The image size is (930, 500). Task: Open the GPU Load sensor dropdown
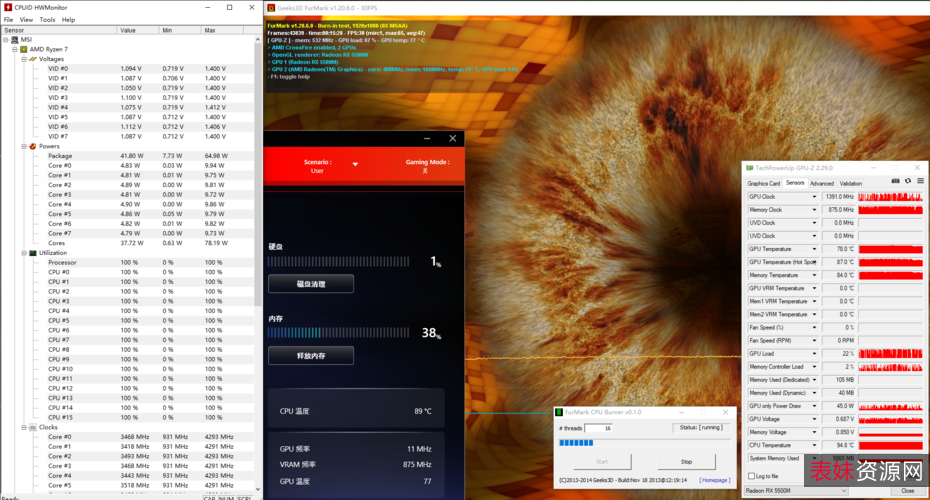(814, 353)
